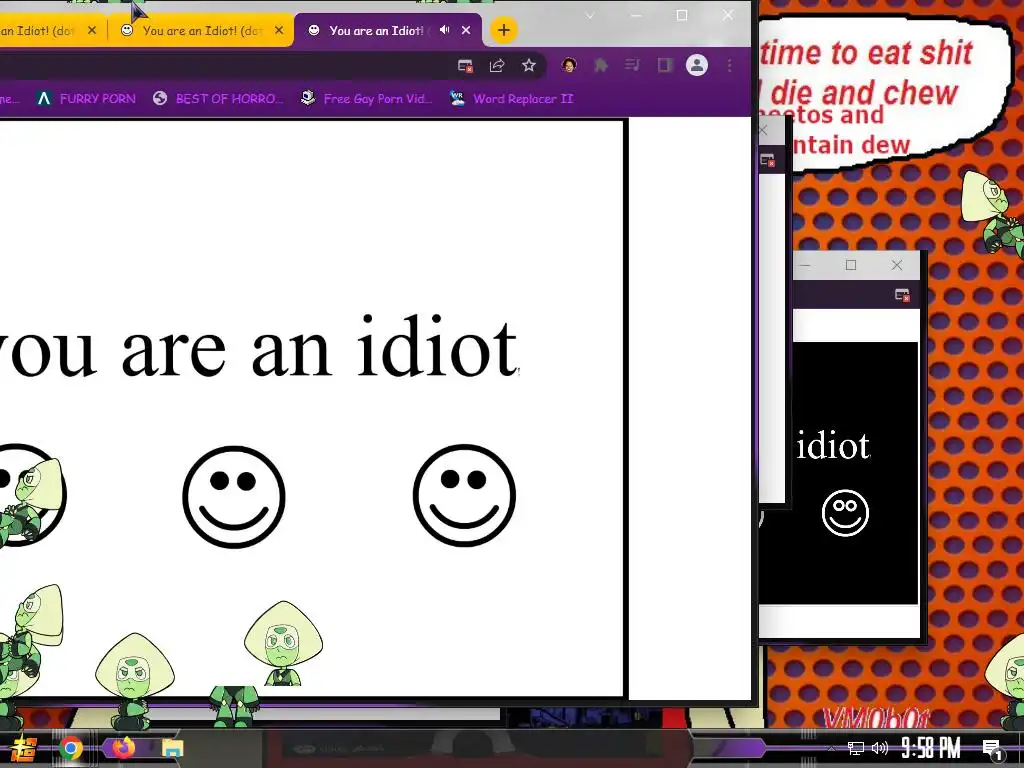The height and width of the screenshot is (768, 1024).
Task: Click the avatar extension icon in toolbar
Action: click(569, 65)
